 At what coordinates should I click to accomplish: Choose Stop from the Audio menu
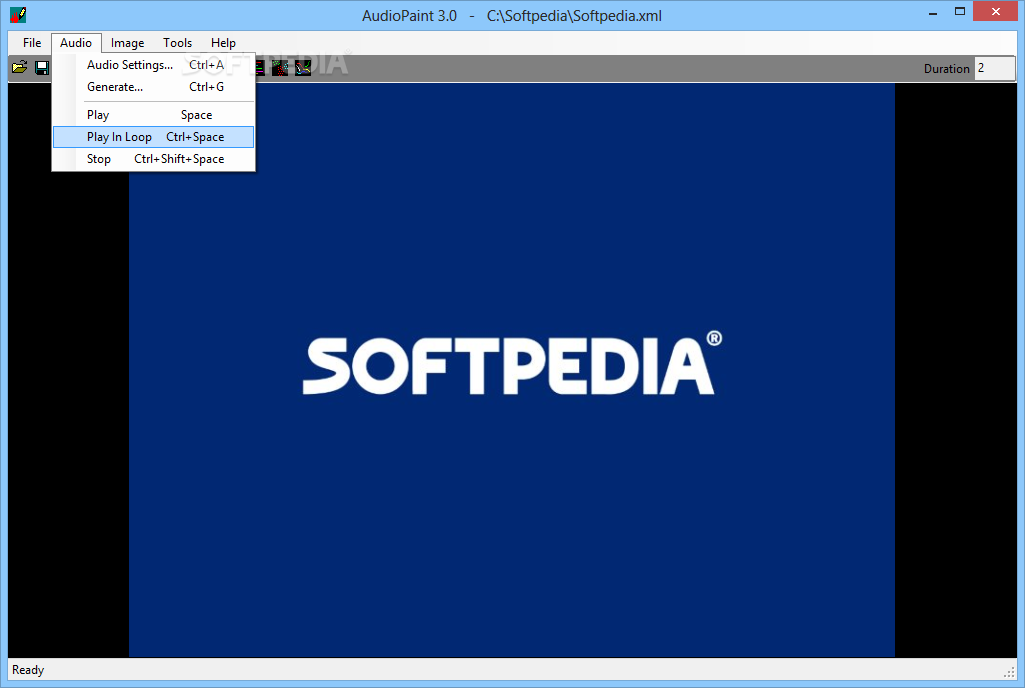point(154,159)
